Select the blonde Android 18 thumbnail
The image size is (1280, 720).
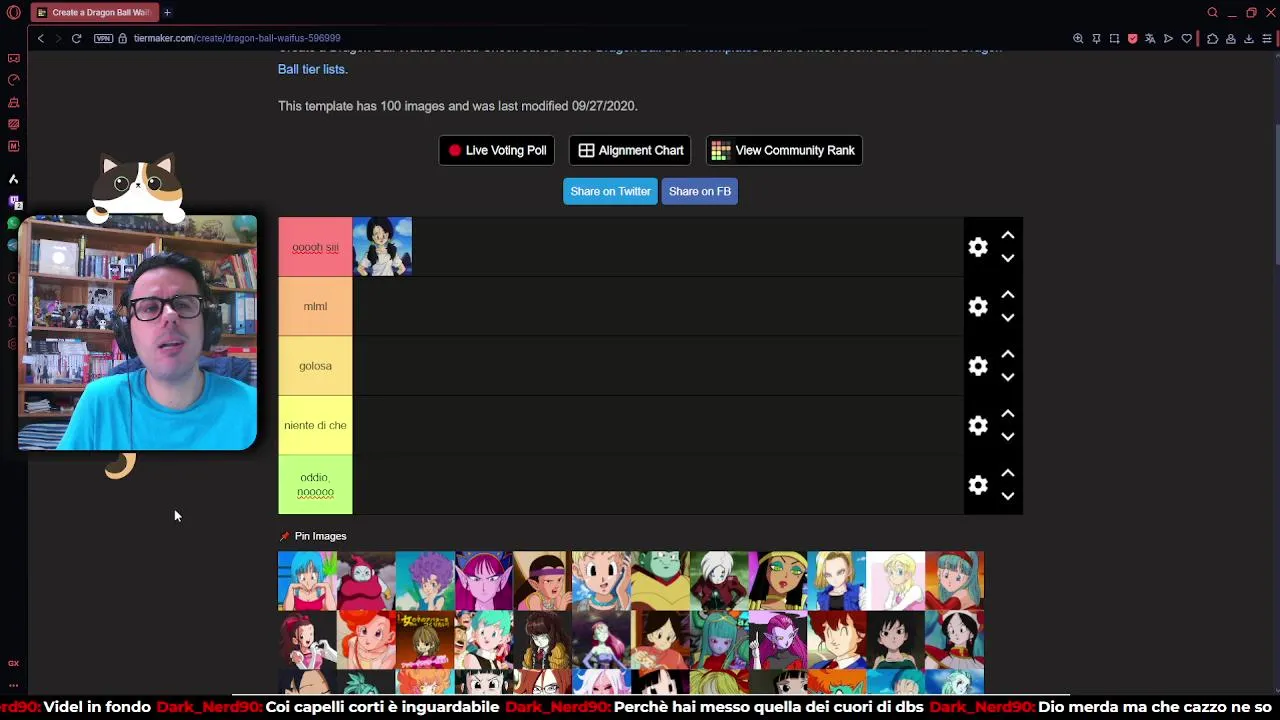pyautogui.click(x=836, y=580)
